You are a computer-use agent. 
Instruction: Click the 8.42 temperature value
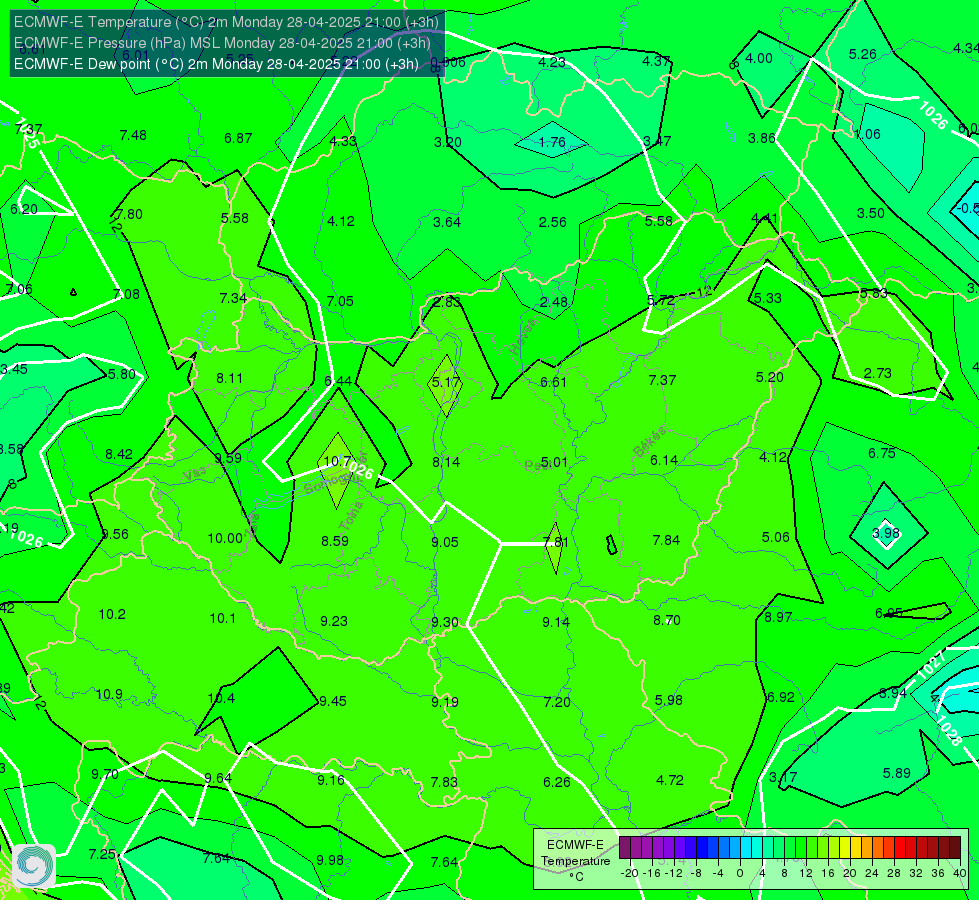point(119,454)
